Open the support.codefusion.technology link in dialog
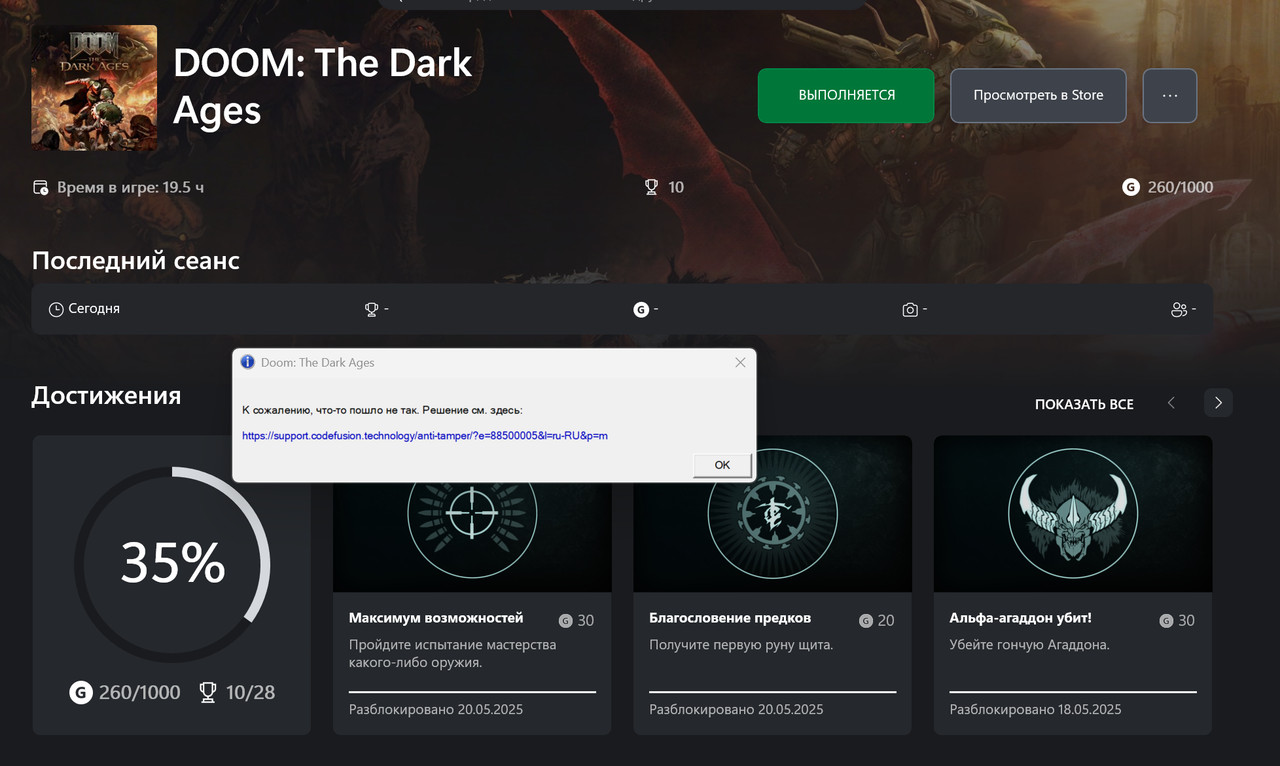This screenshot has width=1280, height=766. tap(425, 436)
